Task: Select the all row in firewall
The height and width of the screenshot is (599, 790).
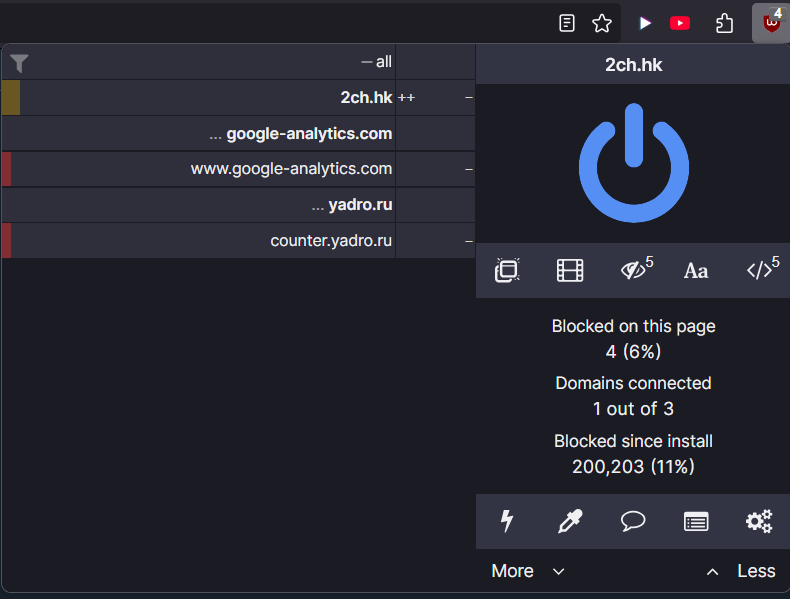Action: click(x=199, y=62)
